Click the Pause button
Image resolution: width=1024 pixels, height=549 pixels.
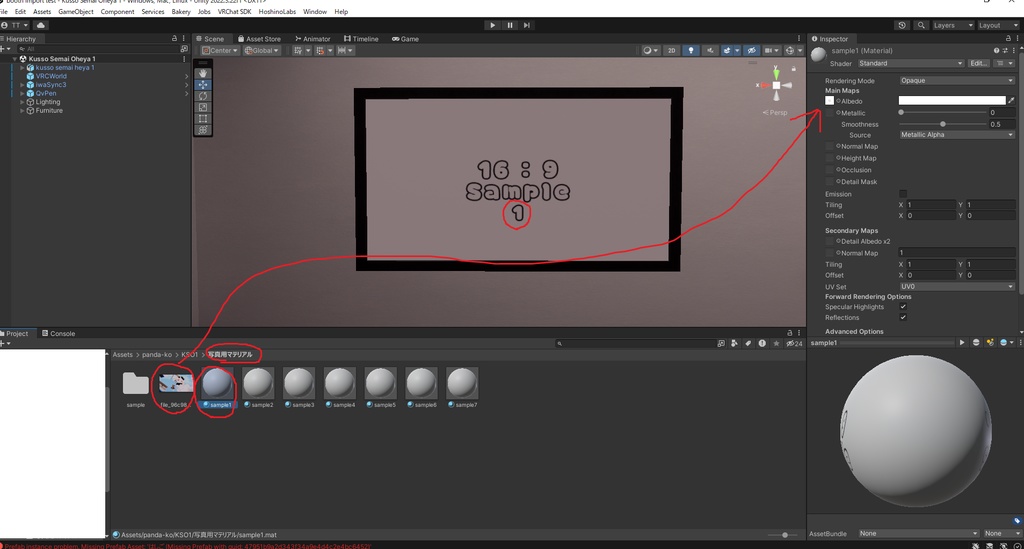[x=510, y=25]
